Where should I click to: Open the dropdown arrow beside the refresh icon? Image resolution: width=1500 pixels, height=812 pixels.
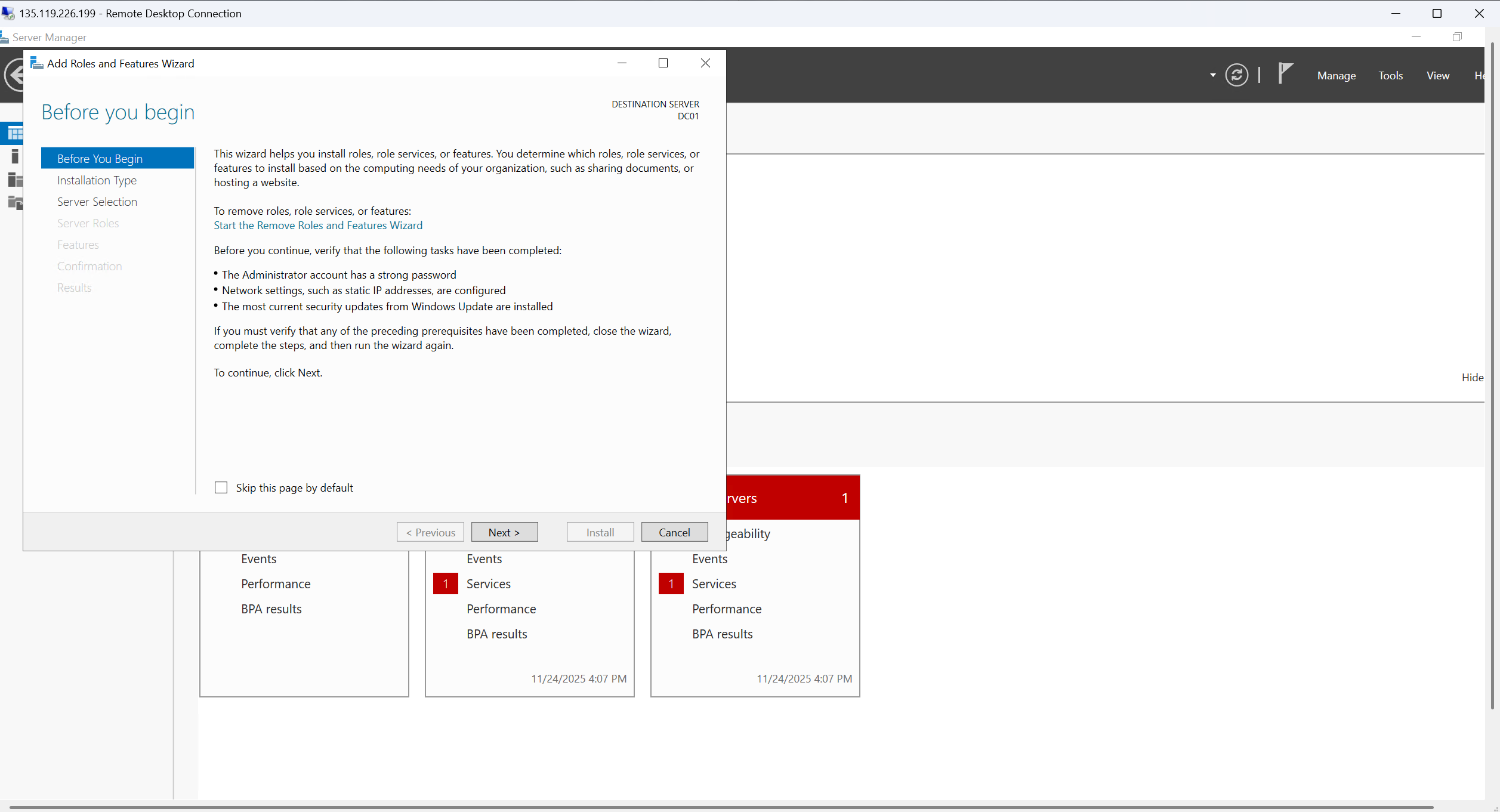coord(1212,75)
